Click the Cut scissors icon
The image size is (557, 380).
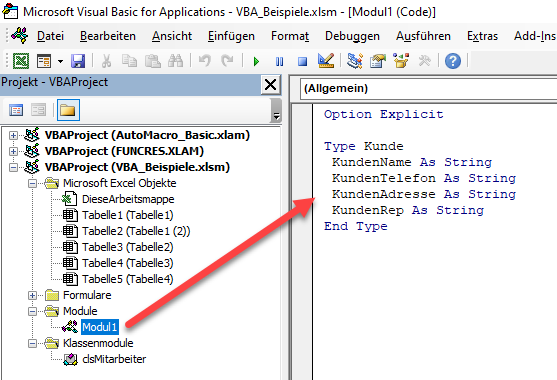pos(106,61)
